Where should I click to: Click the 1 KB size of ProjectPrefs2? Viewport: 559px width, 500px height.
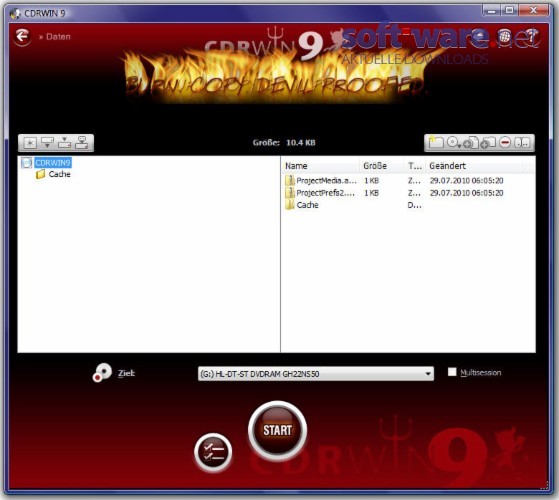pyautogui.click(x=371, y=193)
